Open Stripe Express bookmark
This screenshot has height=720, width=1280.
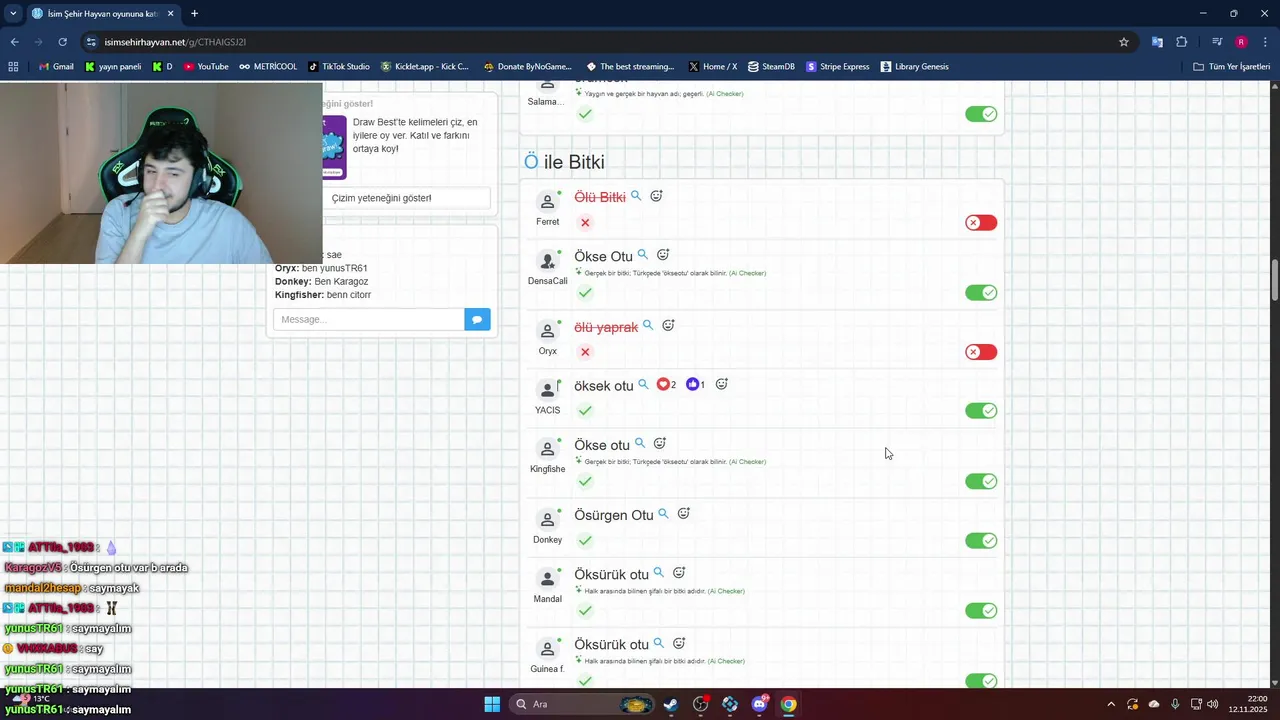coord(837,66)
